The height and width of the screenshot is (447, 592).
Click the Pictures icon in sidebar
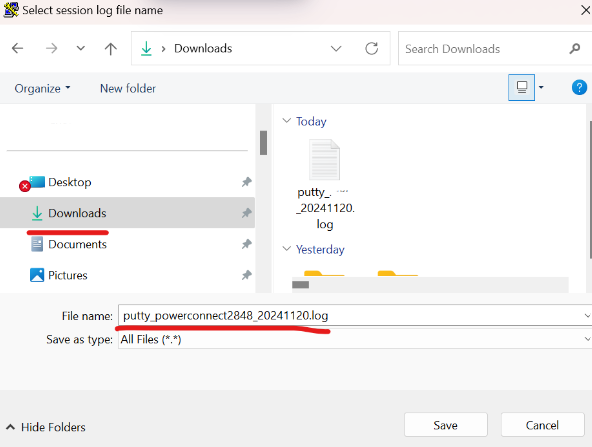(x=37, y=275)
